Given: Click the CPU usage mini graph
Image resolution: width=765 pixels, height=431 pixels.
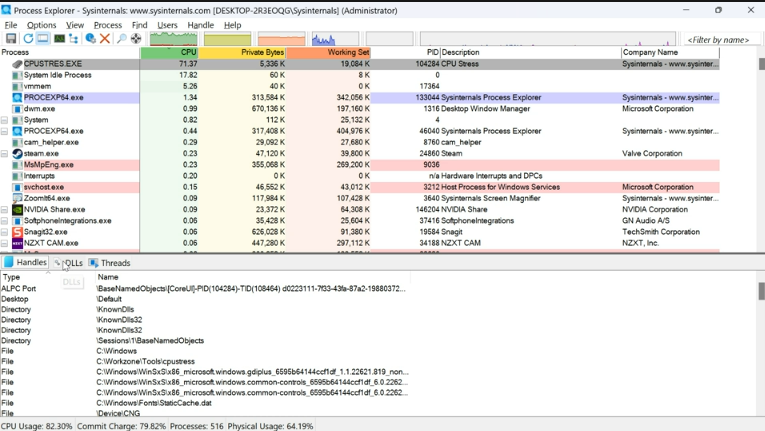Looking at the screenshot, I should (173, 39).
